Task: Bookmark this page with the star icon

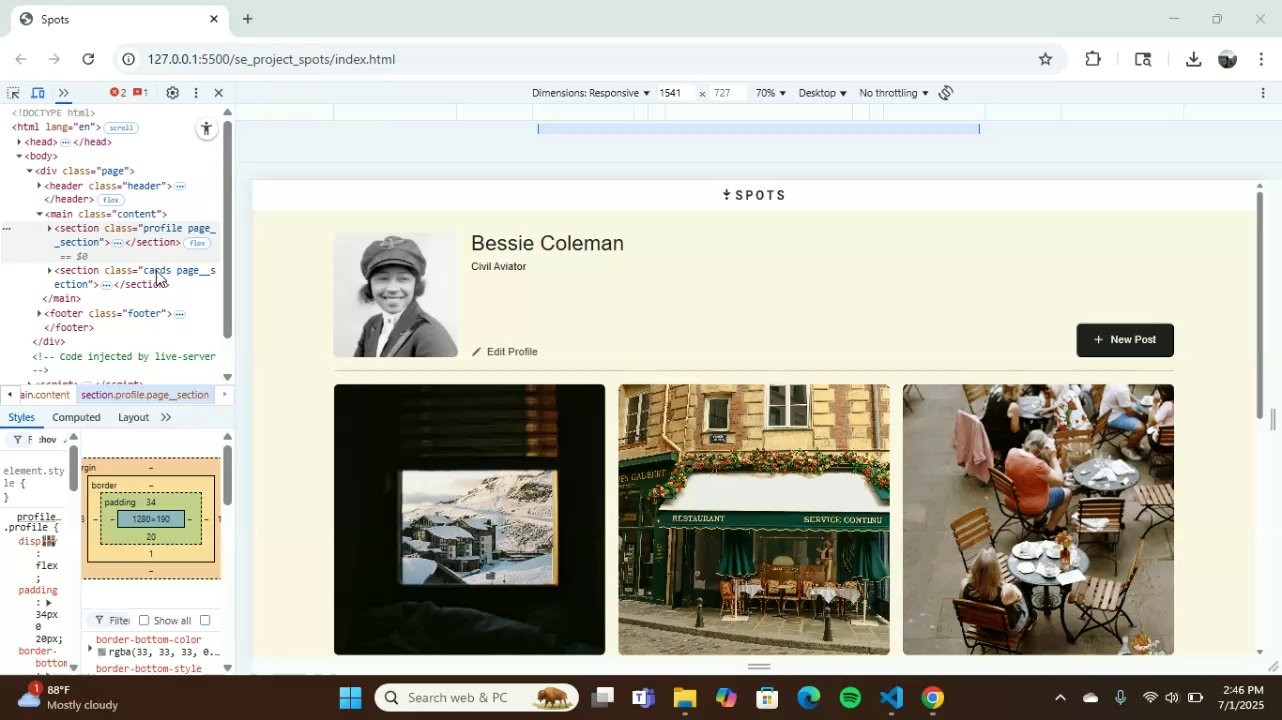Action: coord(1045,59)
